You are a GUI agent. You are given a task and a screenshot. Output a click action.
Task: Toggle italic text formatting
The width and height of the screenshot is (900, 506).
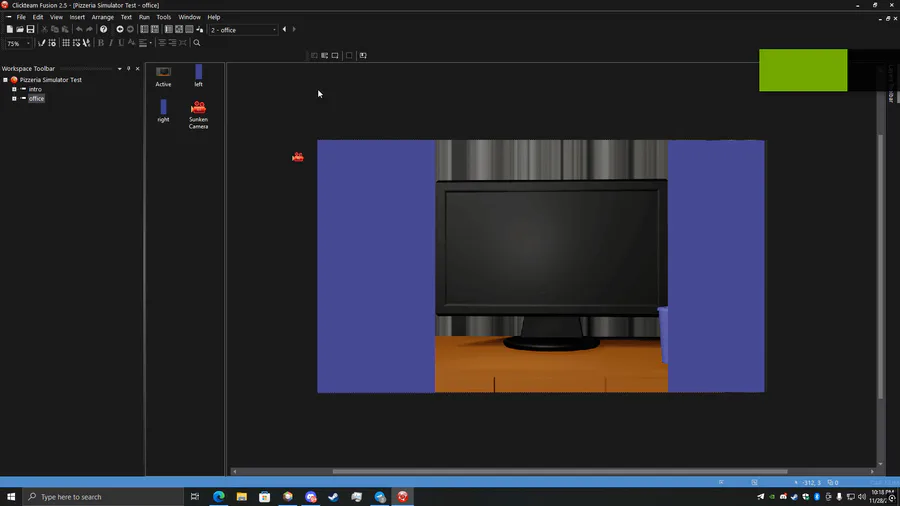pyautogui.click(x=110, y=43)
